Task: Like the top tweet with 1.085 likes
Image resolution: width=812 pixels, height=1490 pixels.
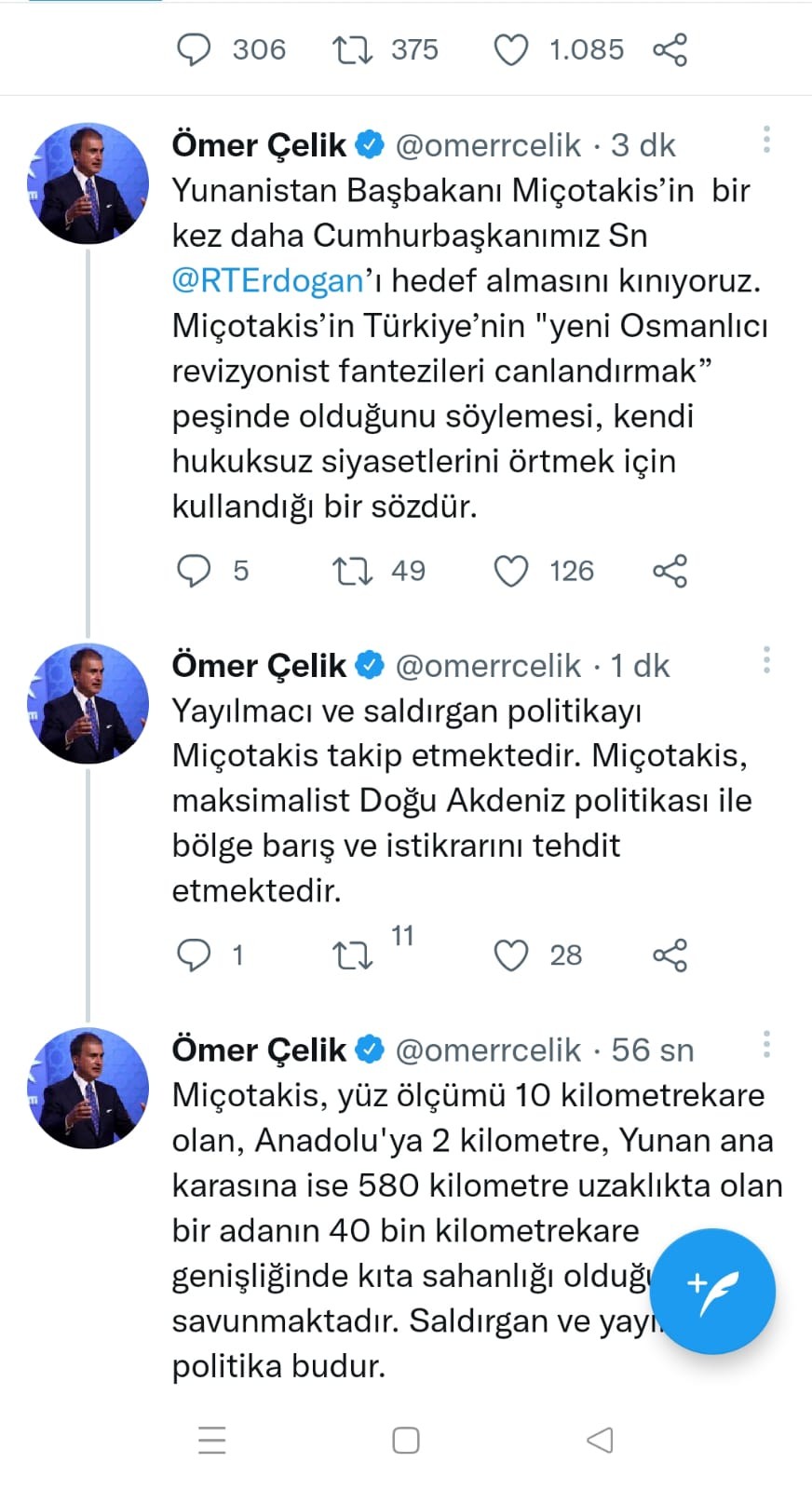Action: click(510, 49)
